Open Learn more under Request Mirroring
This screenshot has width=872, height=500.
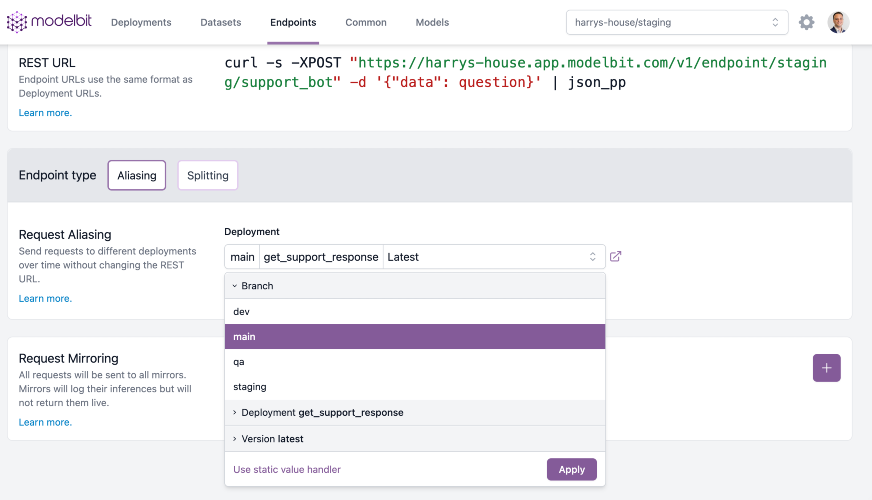pos(45,422)
